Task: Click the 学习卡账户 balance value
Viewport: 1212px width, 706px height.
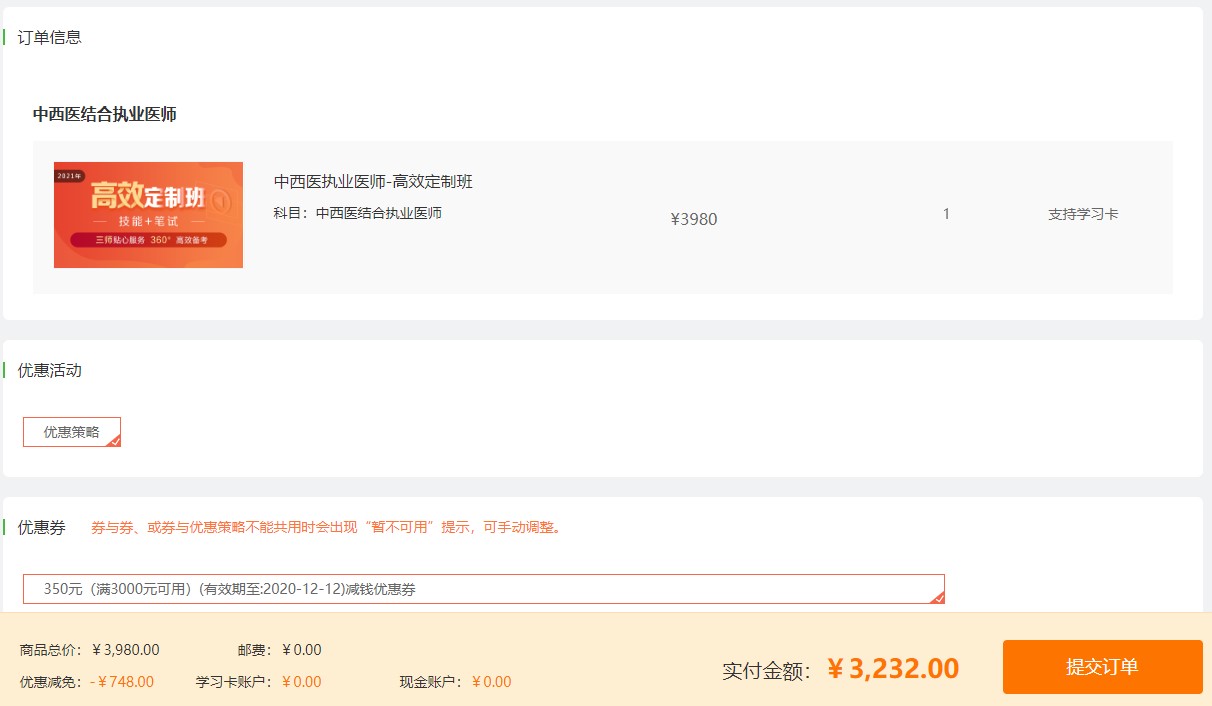Action: pos(302,682)
